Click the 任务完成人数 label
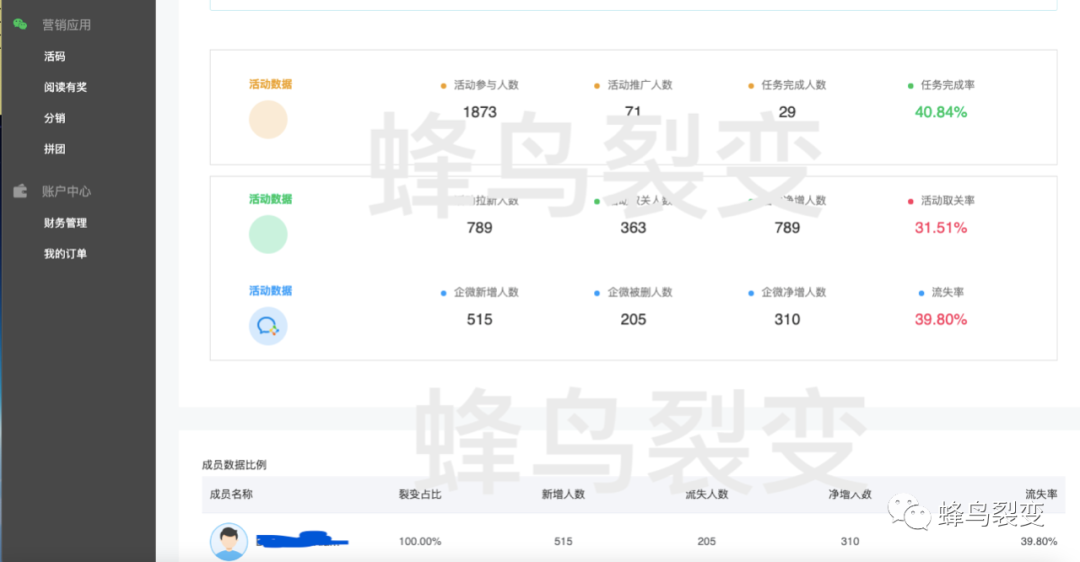 [793, 85]
